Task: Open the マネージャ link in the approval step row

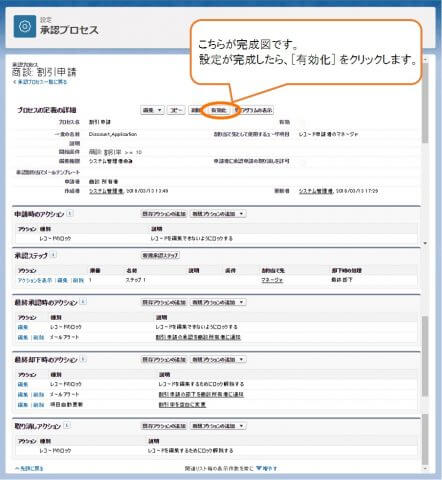Action: click(272, 280)
